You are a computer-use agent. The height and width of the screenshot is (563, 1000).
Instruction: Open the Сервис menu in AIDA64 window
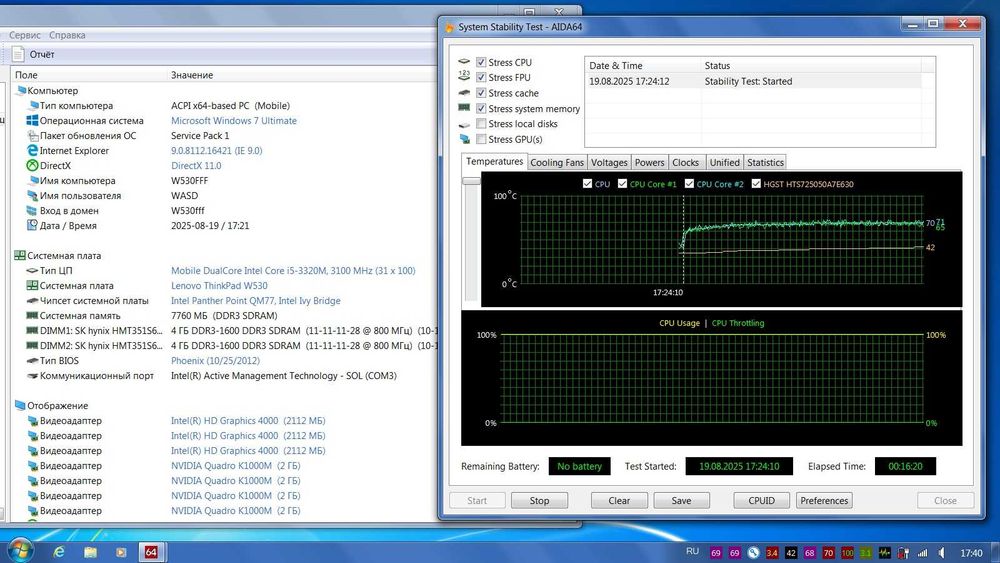(x=25, y=35)
